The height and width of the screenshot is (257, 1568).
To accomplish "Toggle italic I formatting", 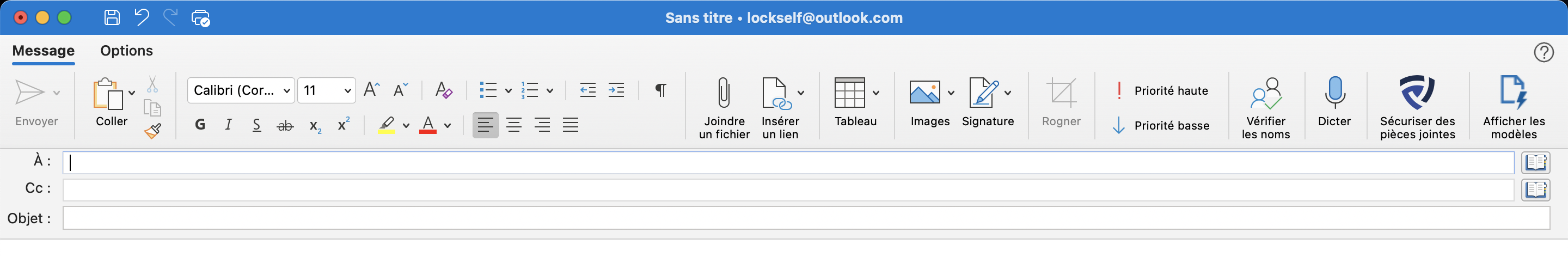I will (x=228, y=125).
